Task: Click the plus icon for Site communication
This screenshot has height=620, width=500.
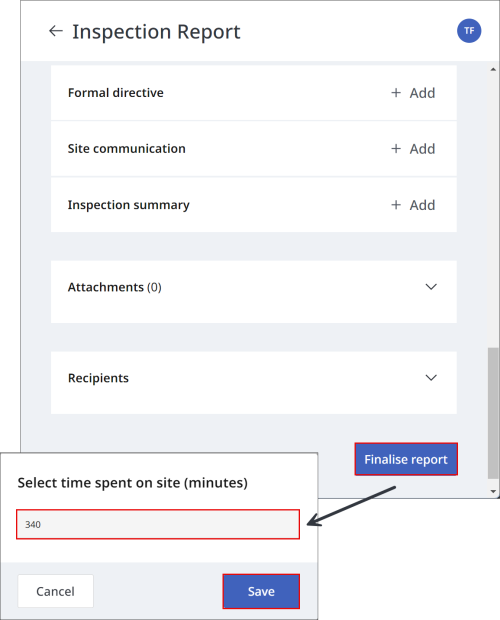Action: click(396, 149)
